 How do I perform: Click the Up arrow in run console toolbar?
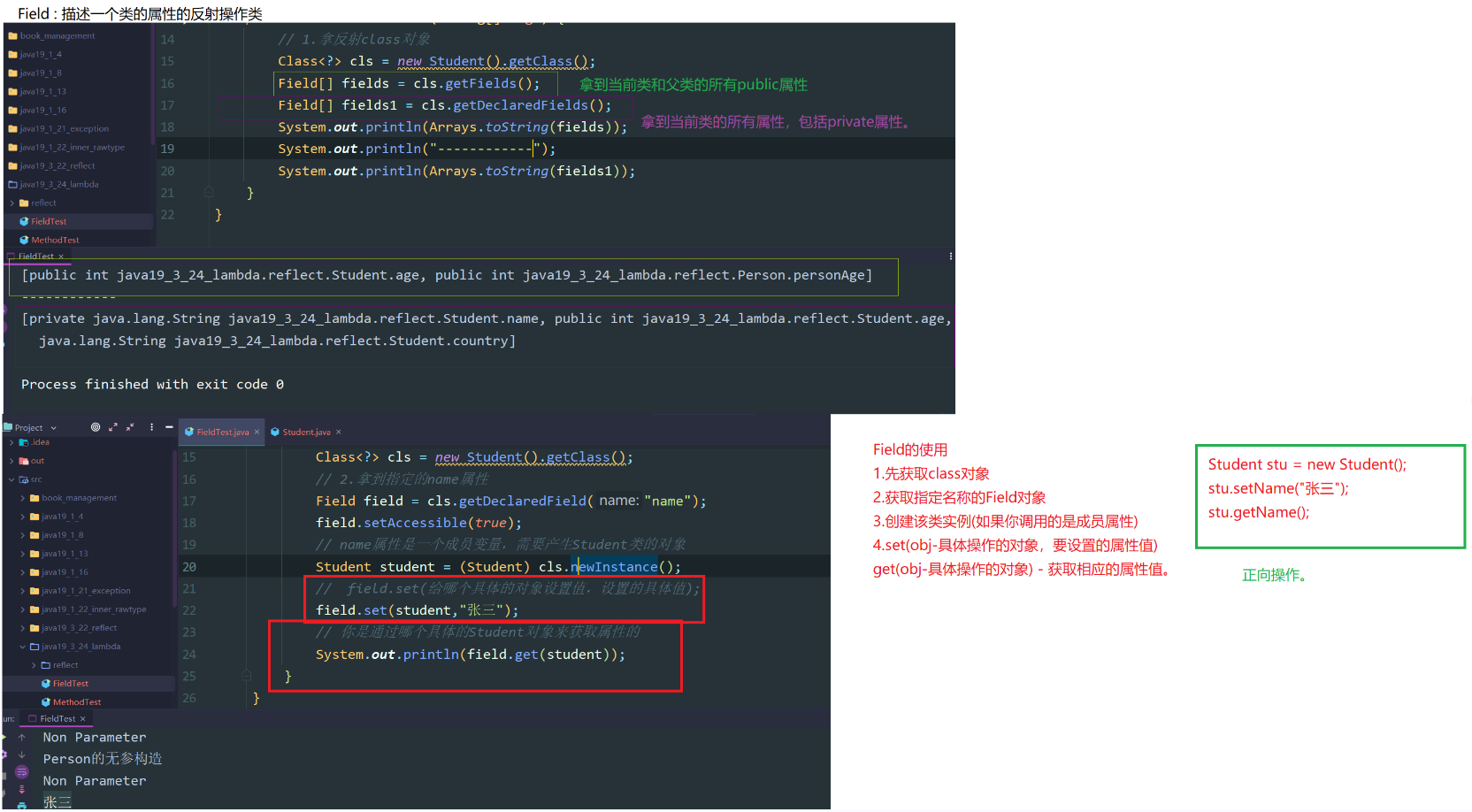[x=21, y=737]
